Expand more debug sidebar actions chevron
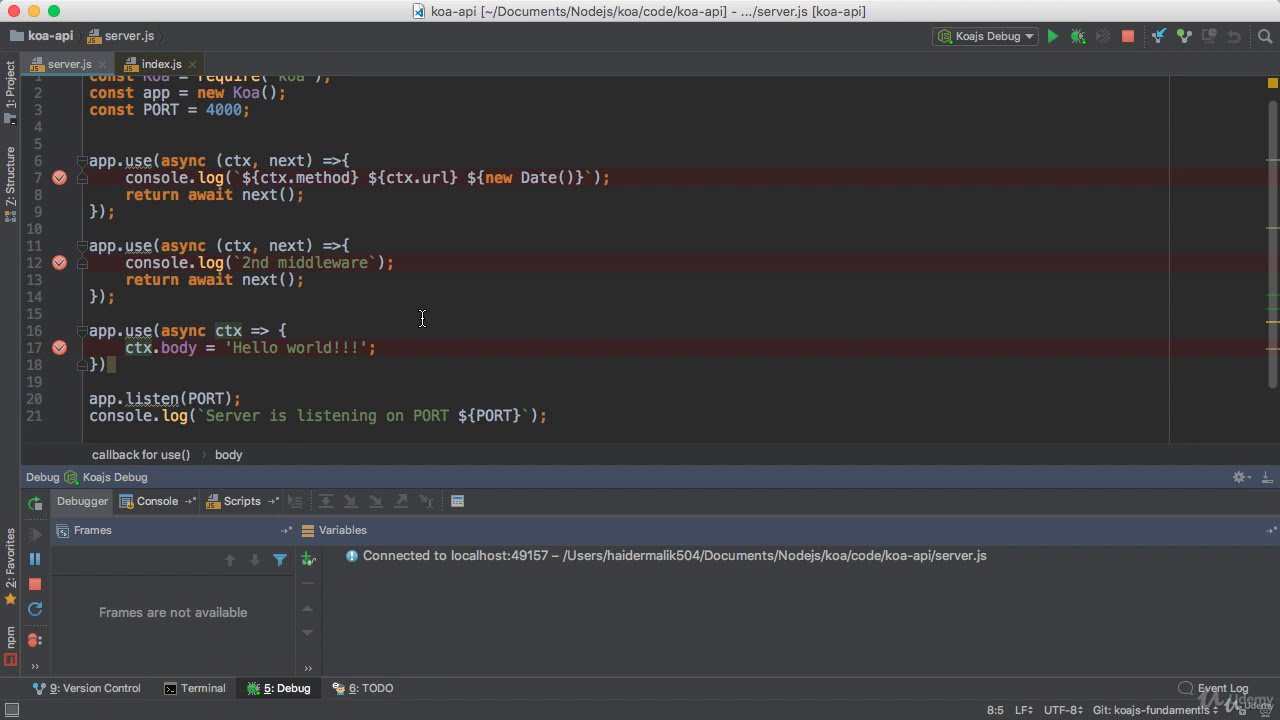1280x720 pixels. click(35, 666)
